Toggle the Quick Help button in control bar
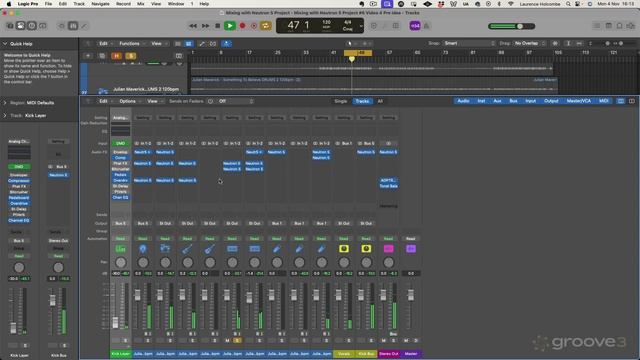Screen dimensions: 640x360 (31, 26)
